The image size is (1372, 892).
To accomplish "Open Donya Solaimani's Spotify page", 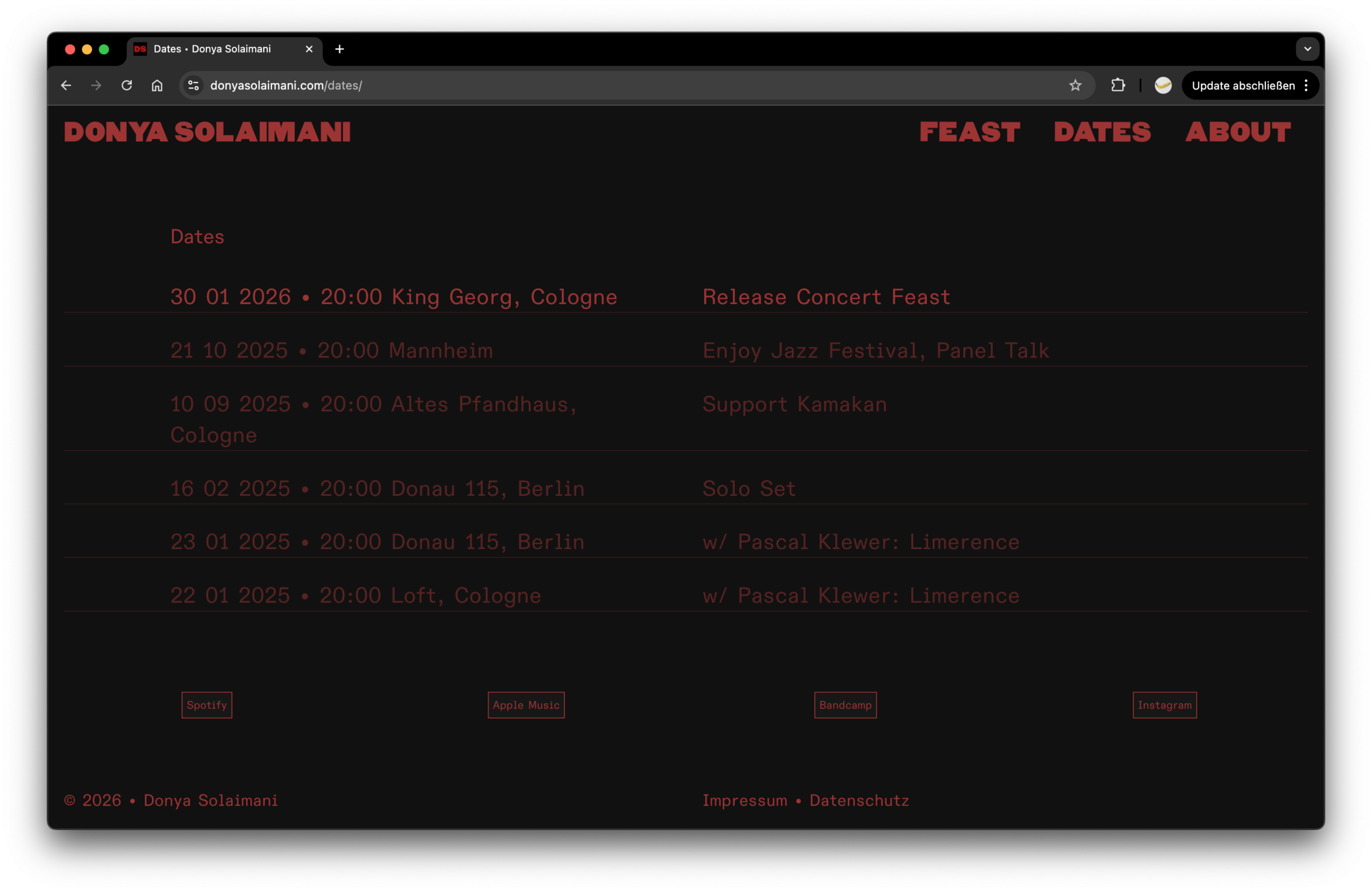I will [x=206, y=705].
